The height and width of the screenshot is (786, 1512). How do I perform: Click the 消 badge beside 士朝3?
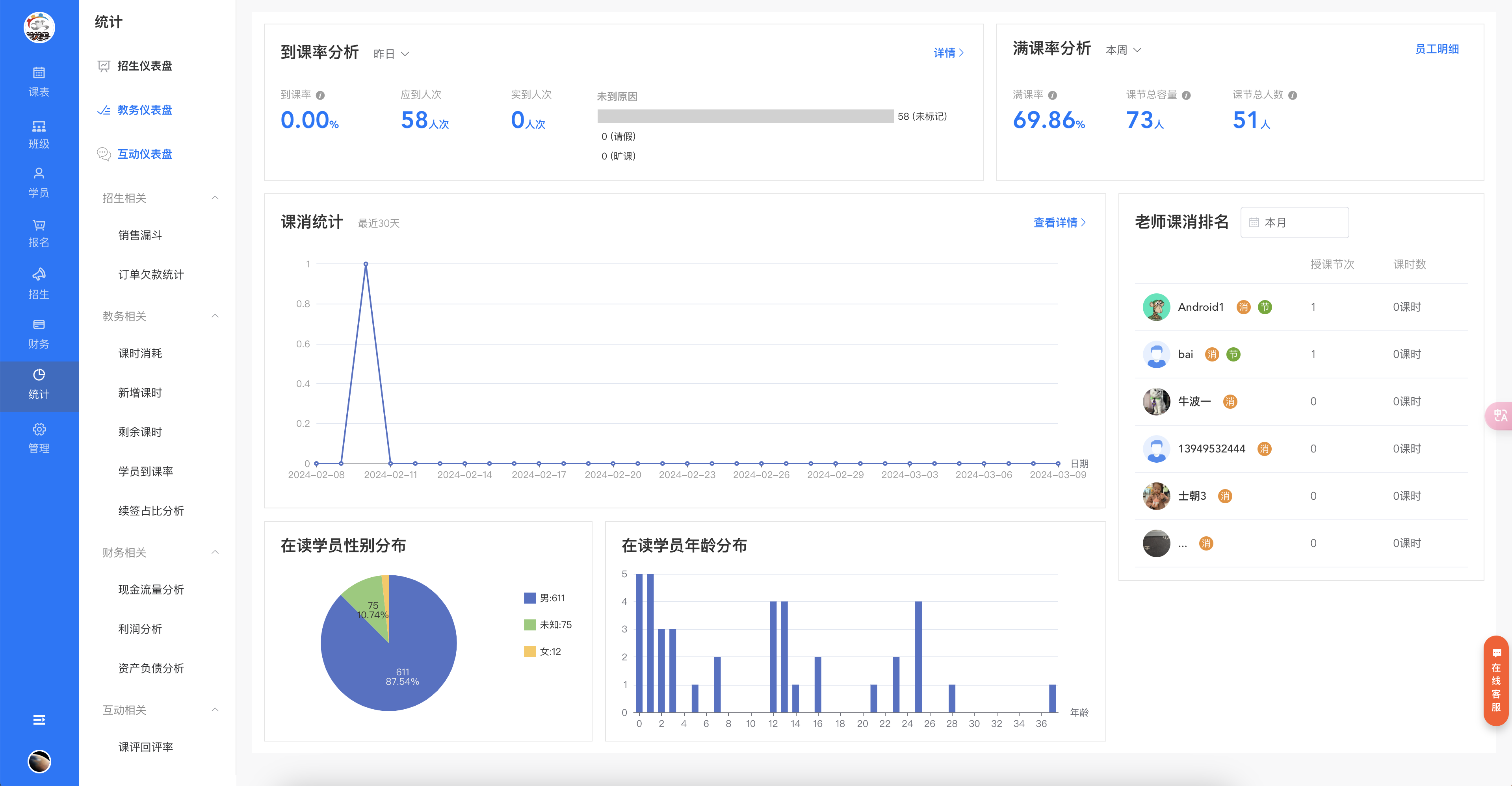click(1225, 496)
